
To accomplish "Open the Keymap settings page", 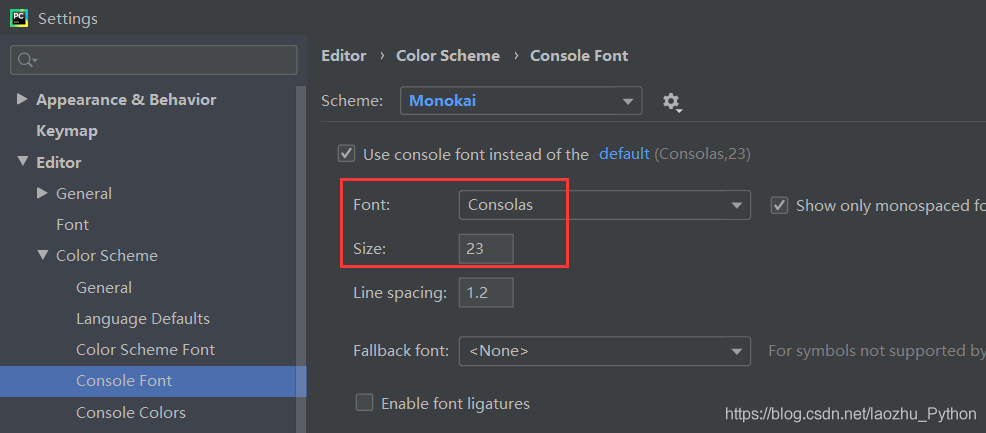I will [67, 131].
